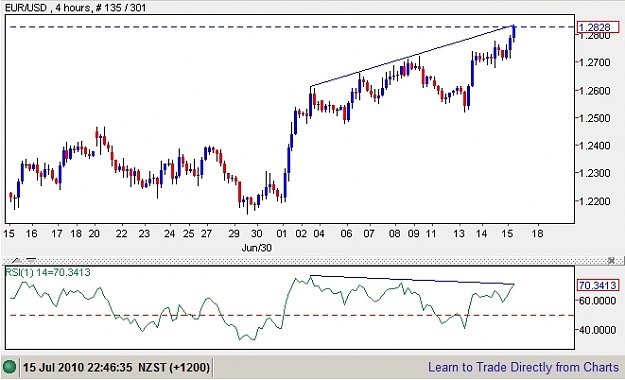This screenshot has height=380, width=625.
Task: Click the 1.2700 price axis label
Action: (594, 63)
